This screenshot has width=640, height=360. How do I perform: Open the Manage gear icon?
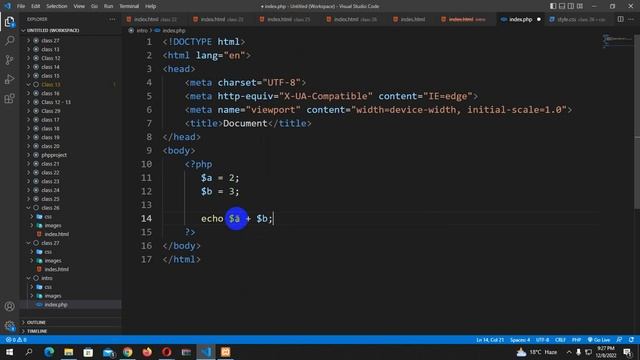pyautogui.click(x=9, y=325)
